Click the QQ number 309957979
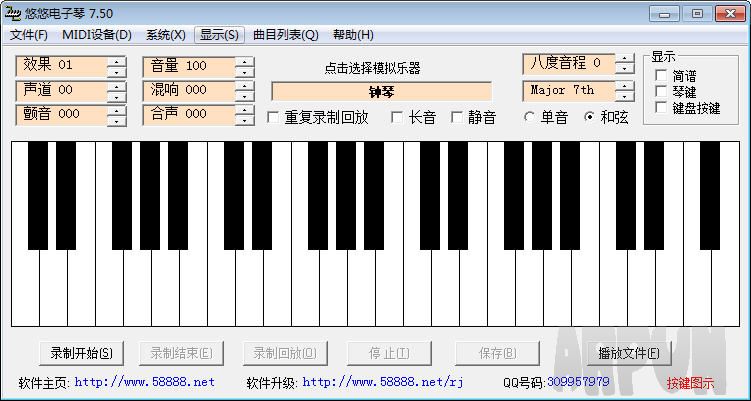Viewport: 751px width, 401px height. (578, 382)
